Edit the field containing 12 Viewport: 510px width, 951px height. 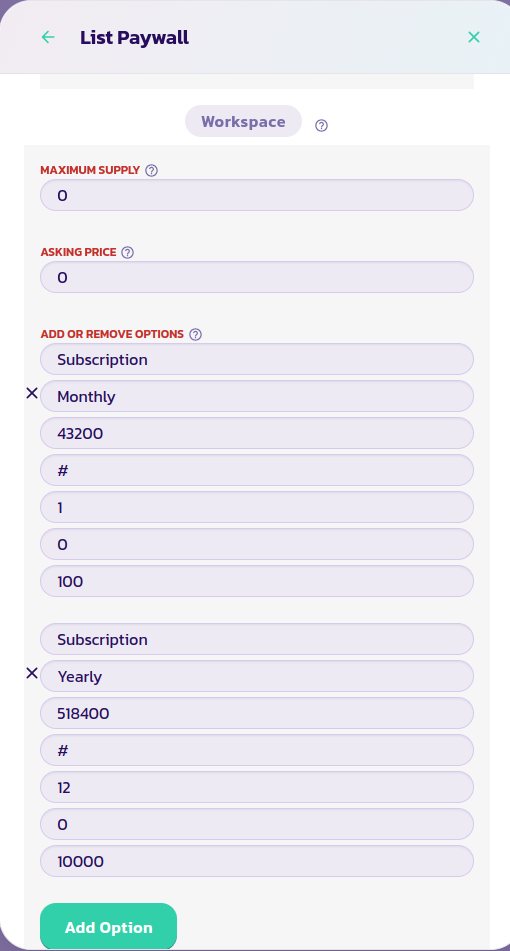click(x=257, y=787)
